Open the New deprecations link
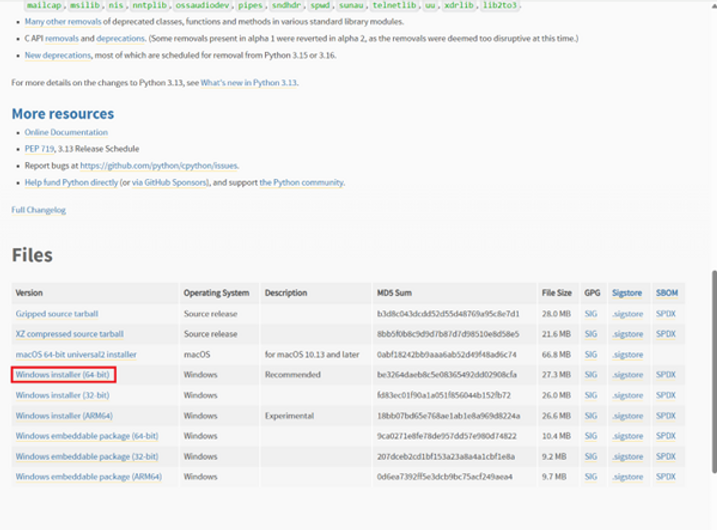717x530 pixels. [x=58, y=55]
